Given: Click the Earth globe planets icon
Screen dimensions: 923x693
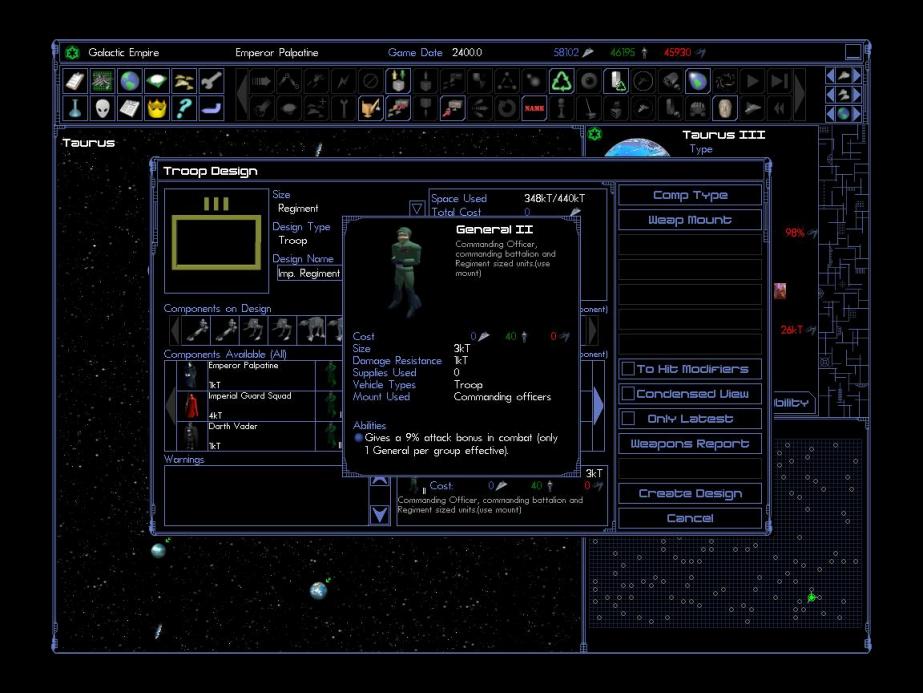Looking at the screenshot, I should click(x=130, y=82).
